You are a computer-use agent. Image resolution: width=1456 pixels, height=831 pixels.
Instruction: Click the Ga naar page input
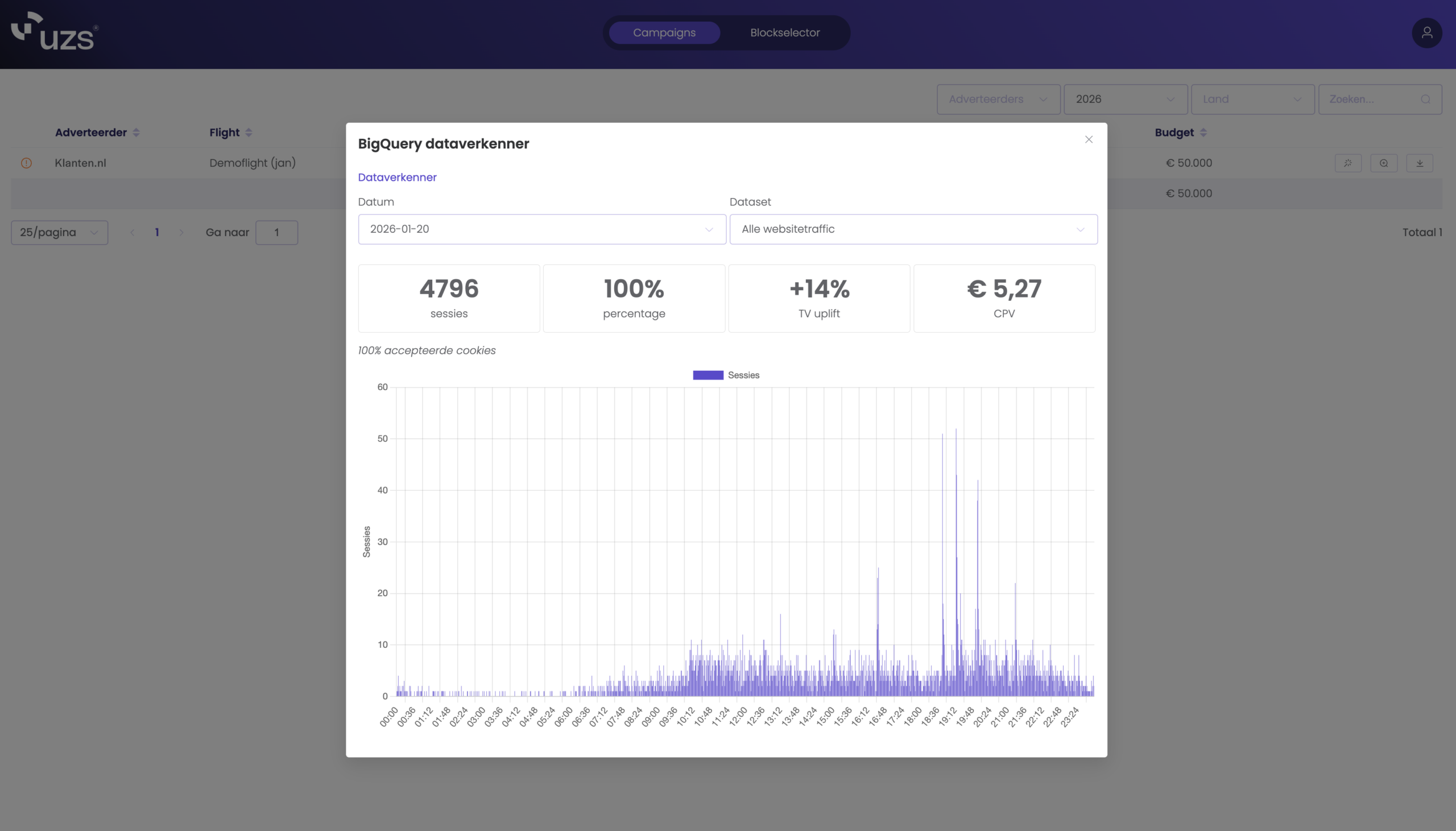point(277,233)
